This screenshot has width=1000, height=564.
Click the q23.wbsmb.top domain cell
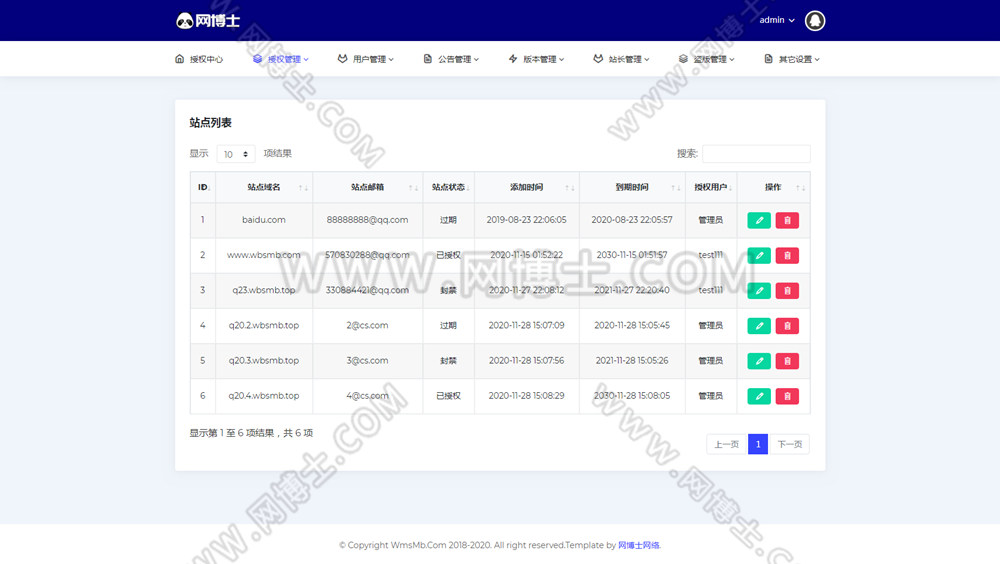pos(264,290)
